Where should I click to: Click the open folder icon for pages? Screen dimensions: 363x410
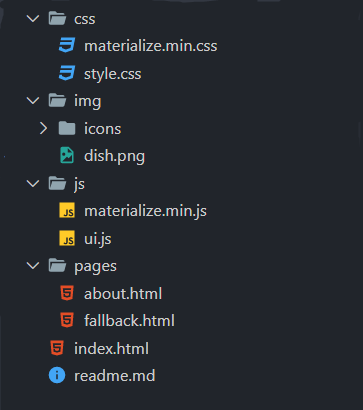57,266
